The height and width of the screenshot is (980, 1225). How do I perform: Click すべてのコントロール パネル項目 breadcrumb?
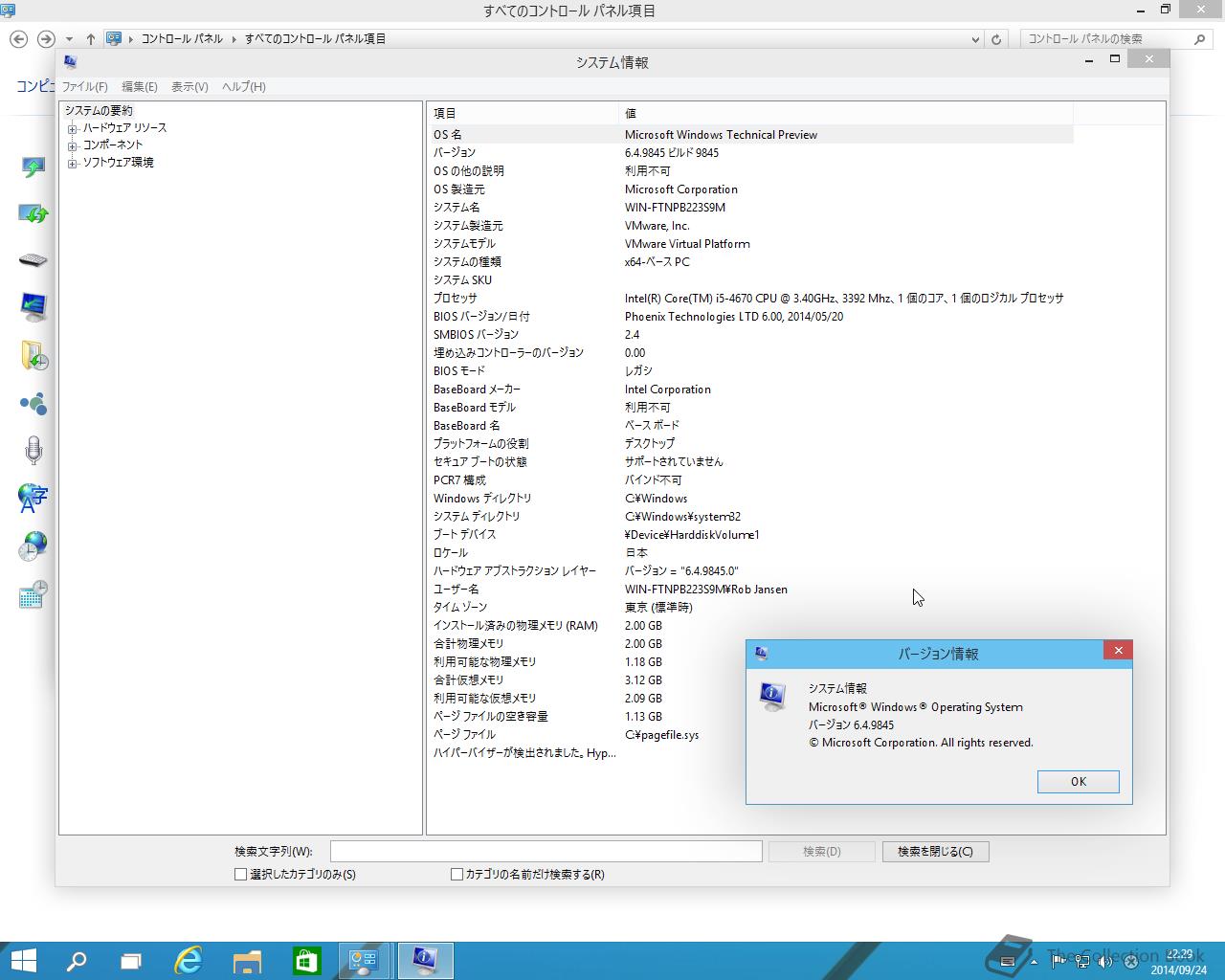click(316, 39)
